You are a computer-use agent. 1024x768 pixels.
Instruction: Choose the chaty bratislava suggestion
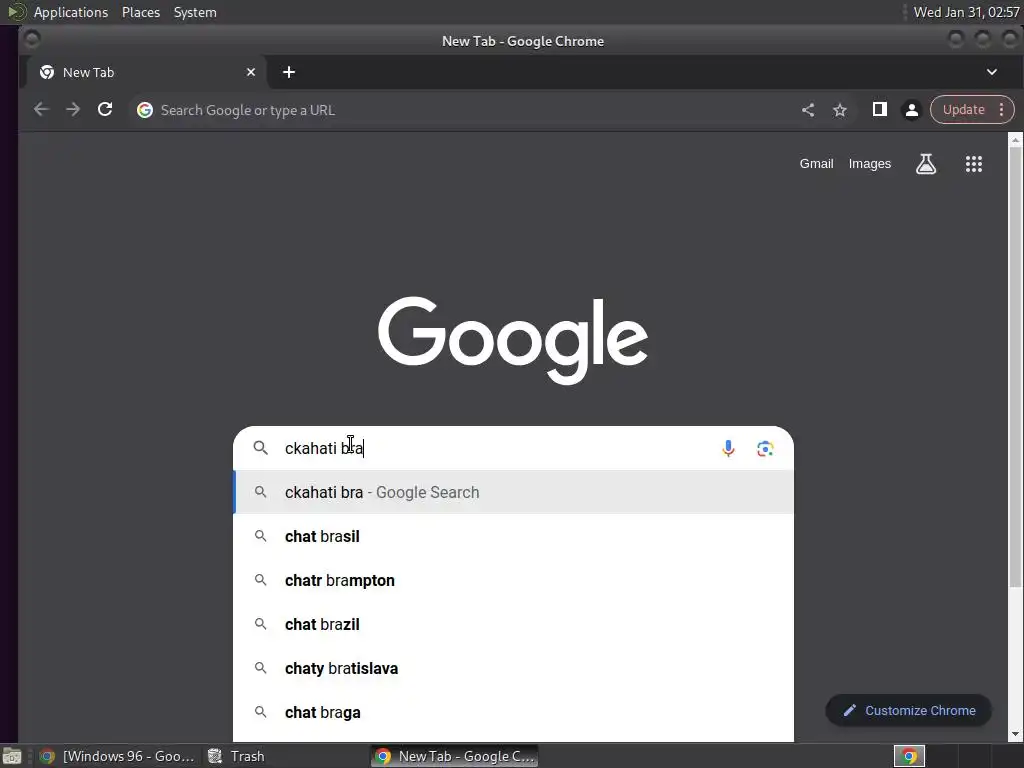[x=513, y=669]
